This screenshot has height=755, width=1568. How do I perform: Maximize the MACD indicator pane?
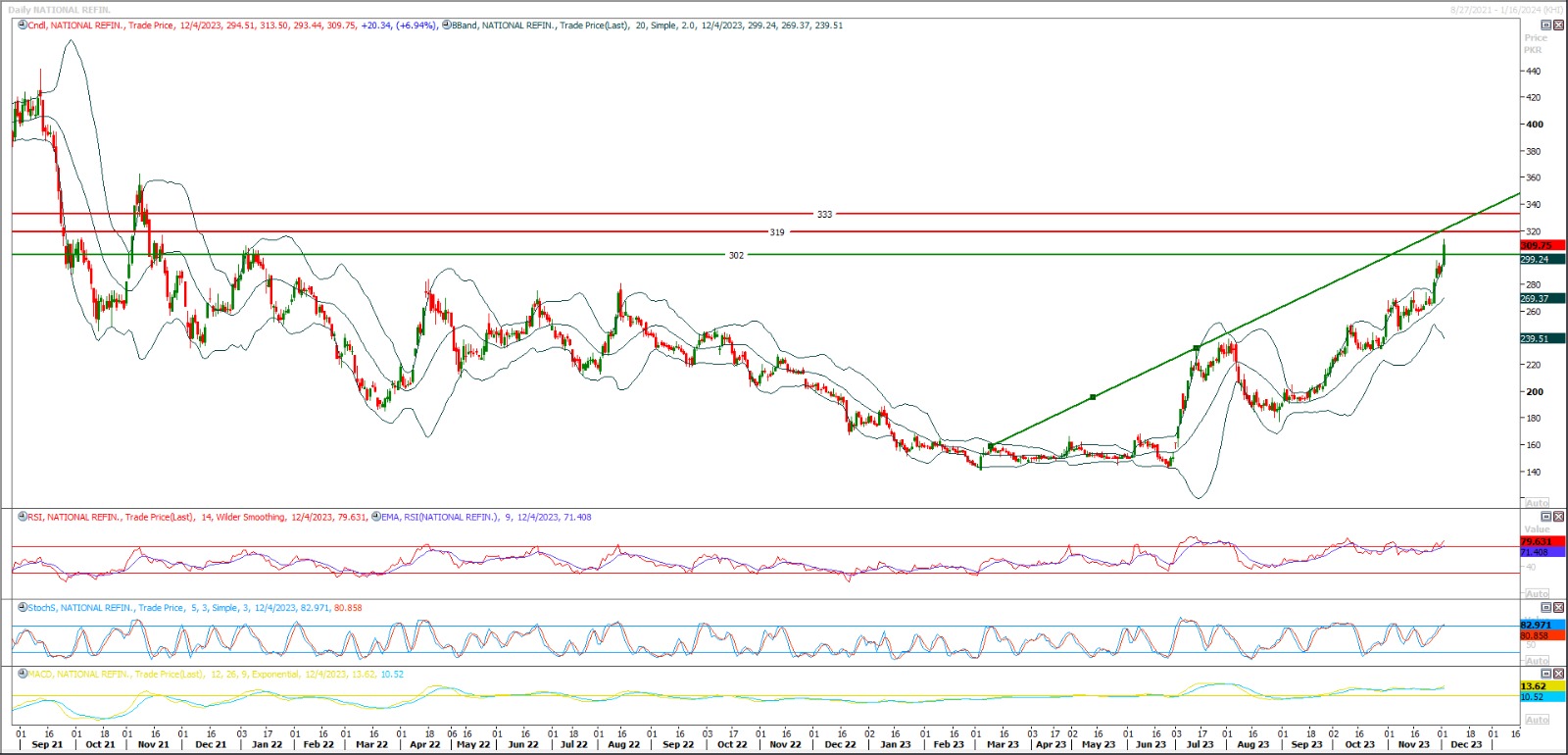click(x=1546, y=675)
